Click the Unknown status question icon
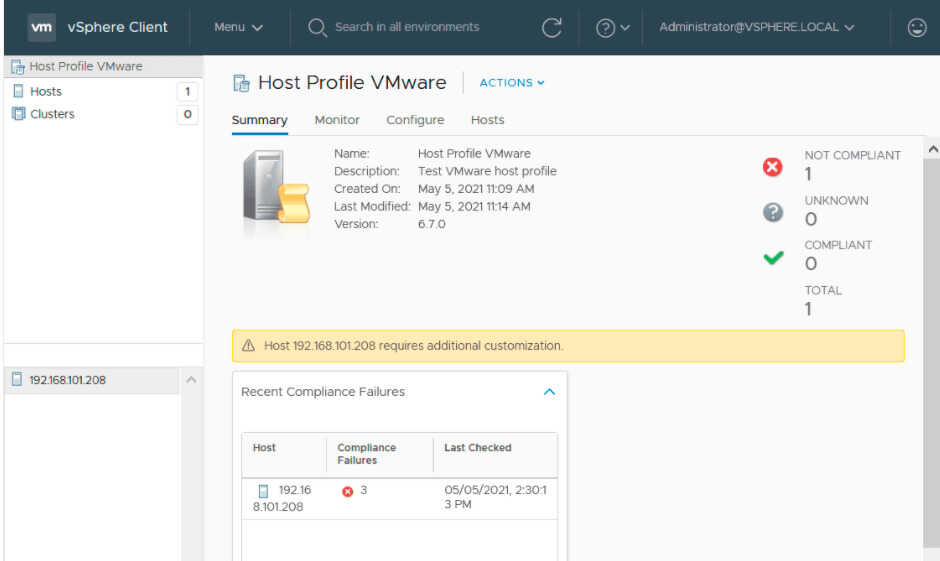Screen dimensions: 940x561 click(x=773, y=212)
